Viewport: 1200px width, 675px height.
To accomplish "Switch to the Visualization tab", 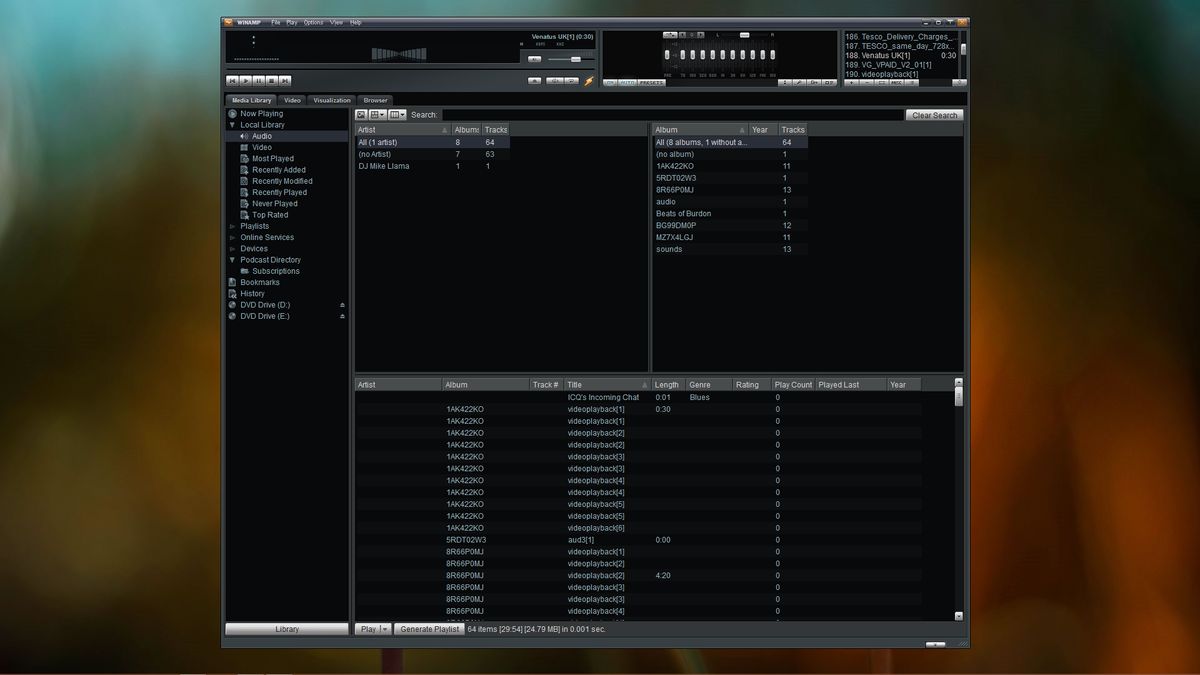I will [331, 100].
